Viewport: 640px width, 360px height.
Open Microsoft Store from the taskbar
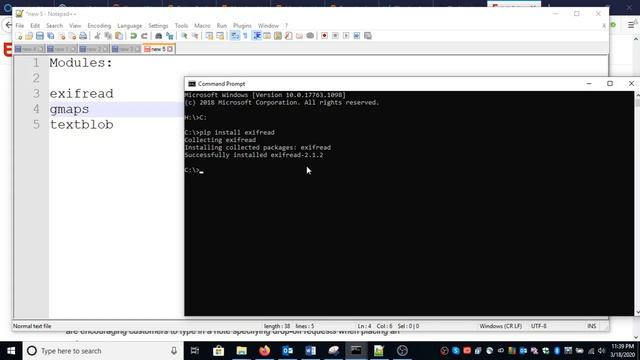point(218,351)
